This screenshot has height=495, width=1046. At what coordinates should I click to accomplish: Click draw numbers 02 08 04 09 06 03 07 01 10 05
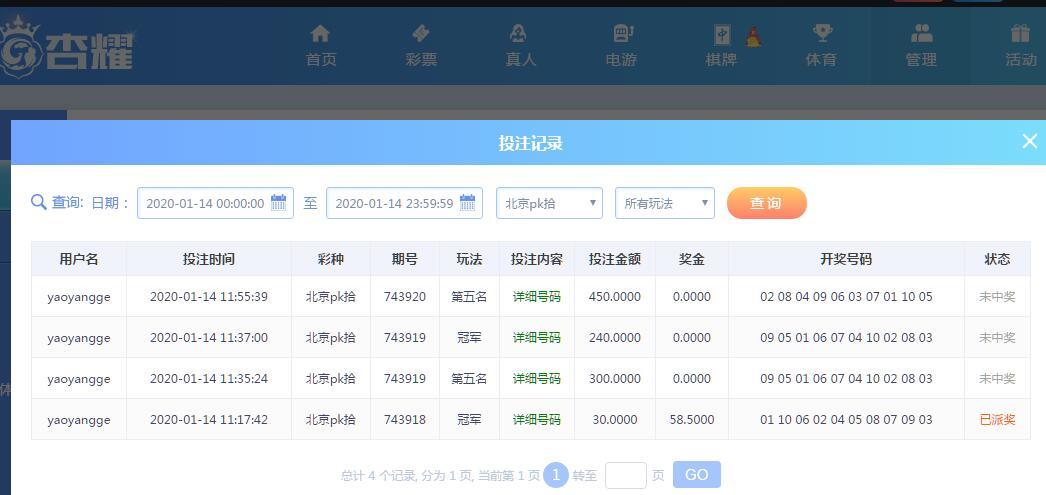point(846,297)
